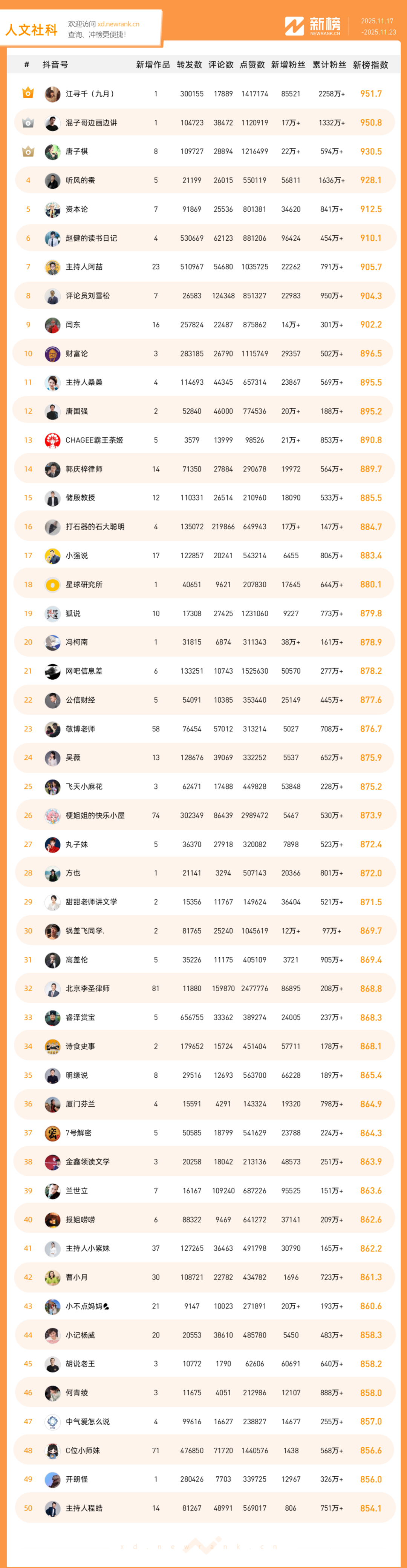This screenshot has height=1568, width=407.
Task: Click the 星球研究所 yellow avatar icon
Action: point(52,584)
